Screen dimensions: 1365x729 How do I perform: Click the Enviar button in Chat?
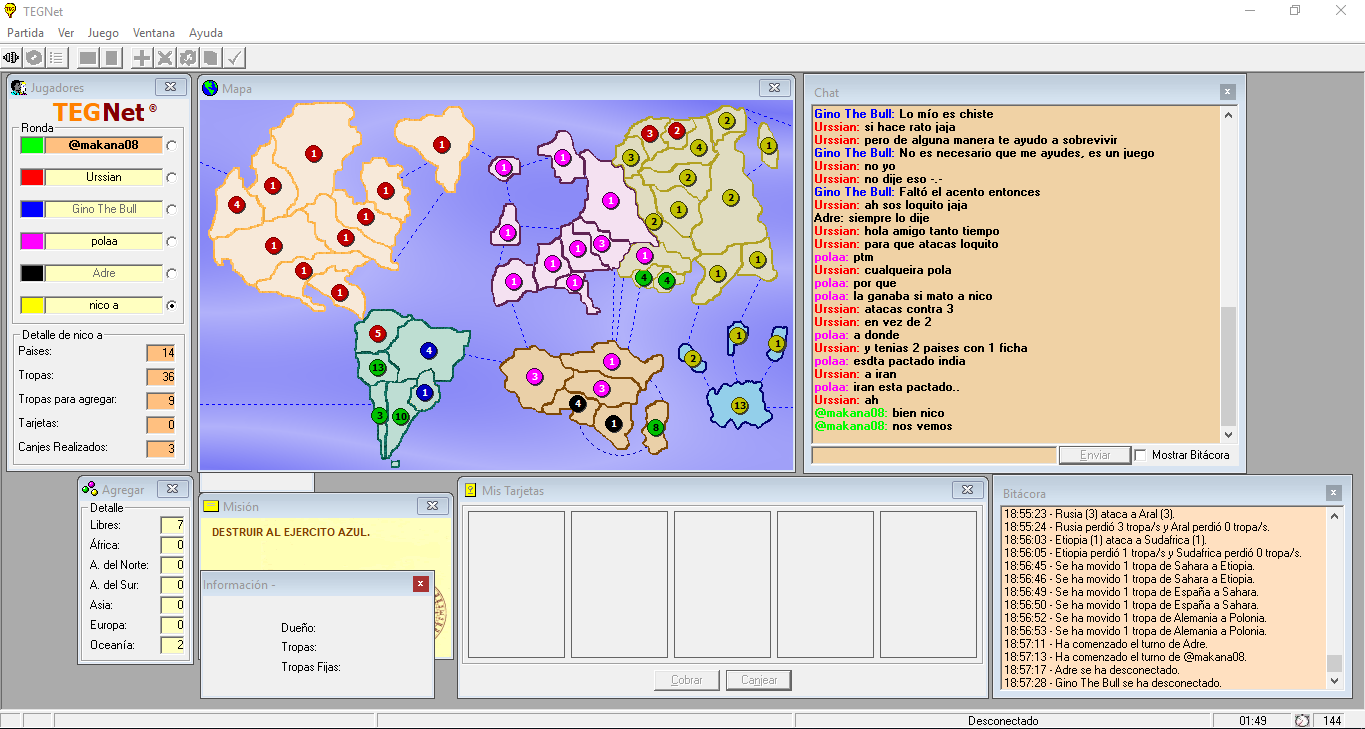1095,455
